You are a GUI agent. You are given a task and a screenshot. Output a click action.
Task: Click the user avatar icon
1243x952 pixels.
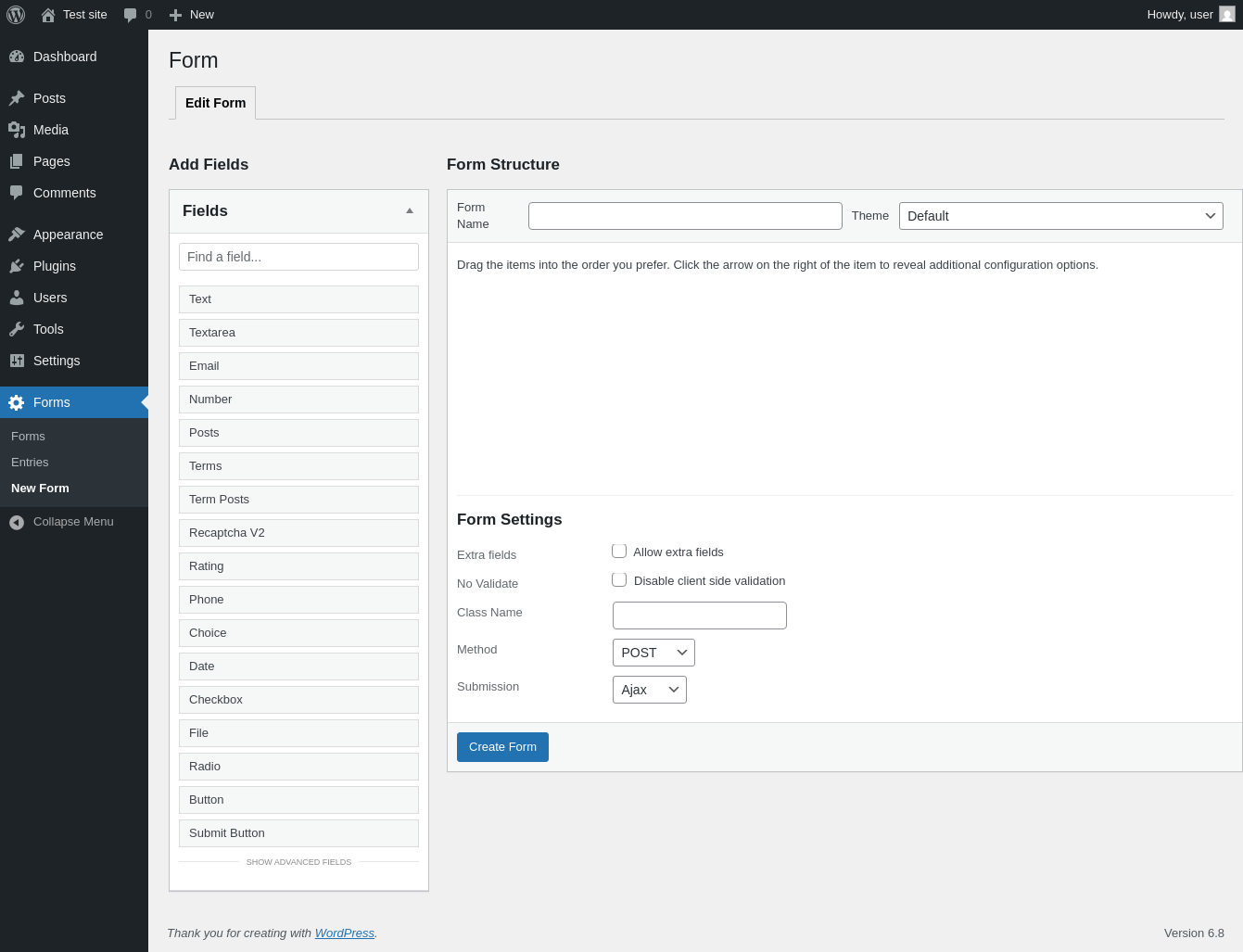point(1227,15)
